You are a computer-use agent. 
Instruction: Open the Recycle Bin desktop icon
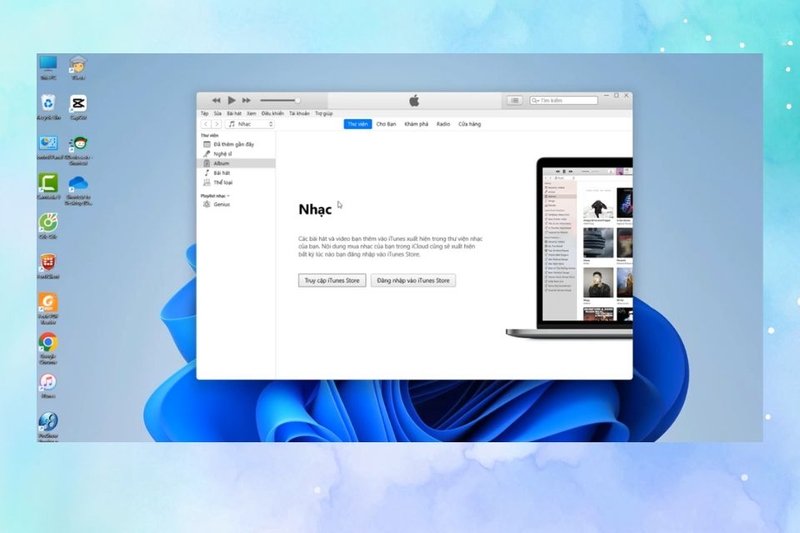point(48,107)
